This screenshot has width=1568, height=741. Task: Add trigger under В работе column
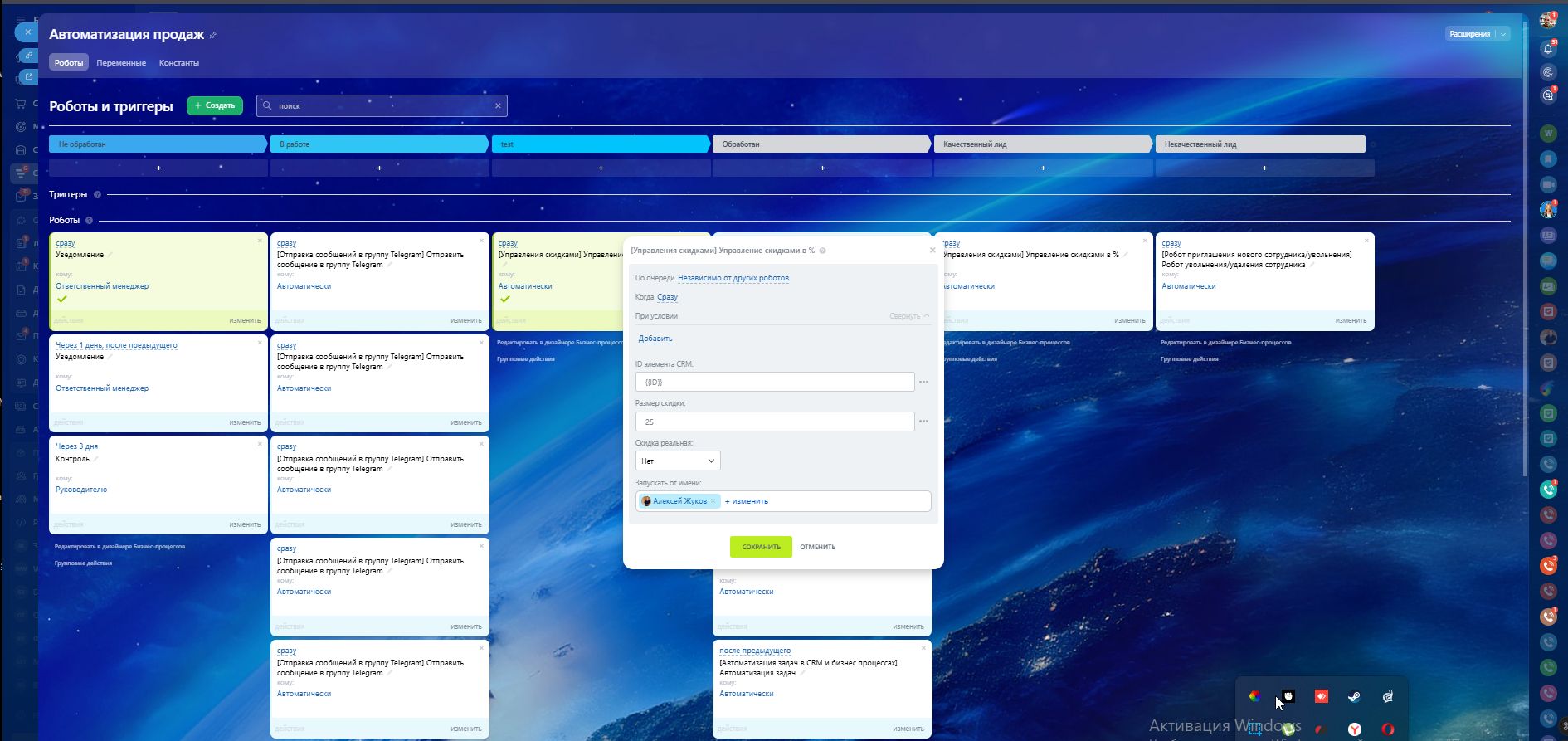click(380, 168)
